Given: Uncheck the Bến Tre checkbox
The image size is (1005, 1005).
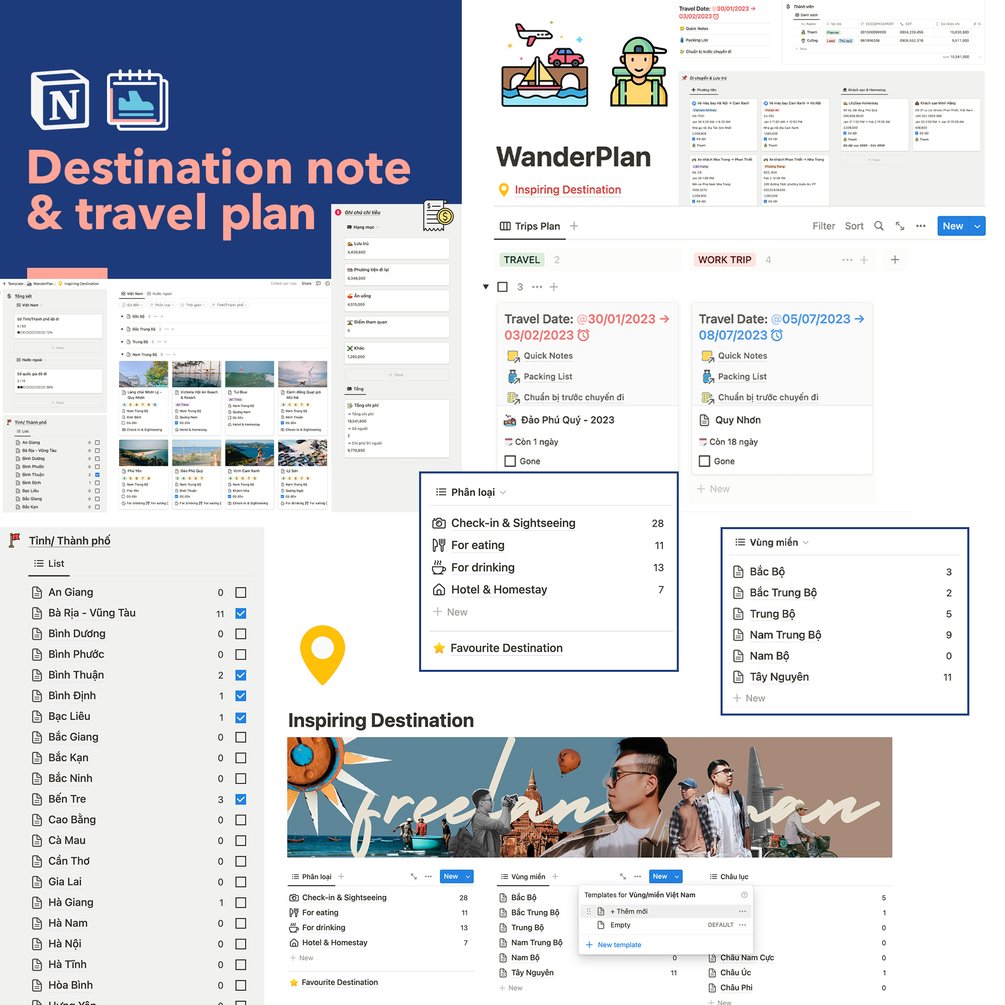Looking at the screenshot, I should (241, 799).
